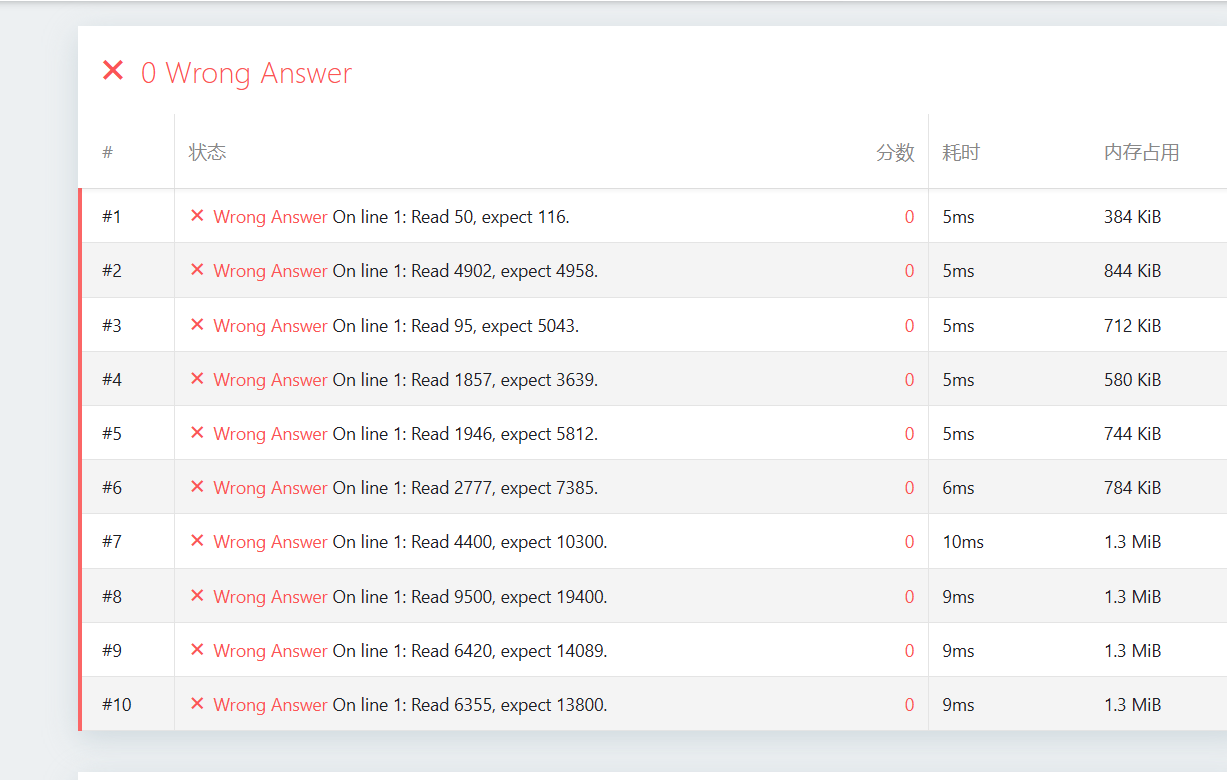
Task: Select the #10 test case number cell
Action: pos(117,705)
